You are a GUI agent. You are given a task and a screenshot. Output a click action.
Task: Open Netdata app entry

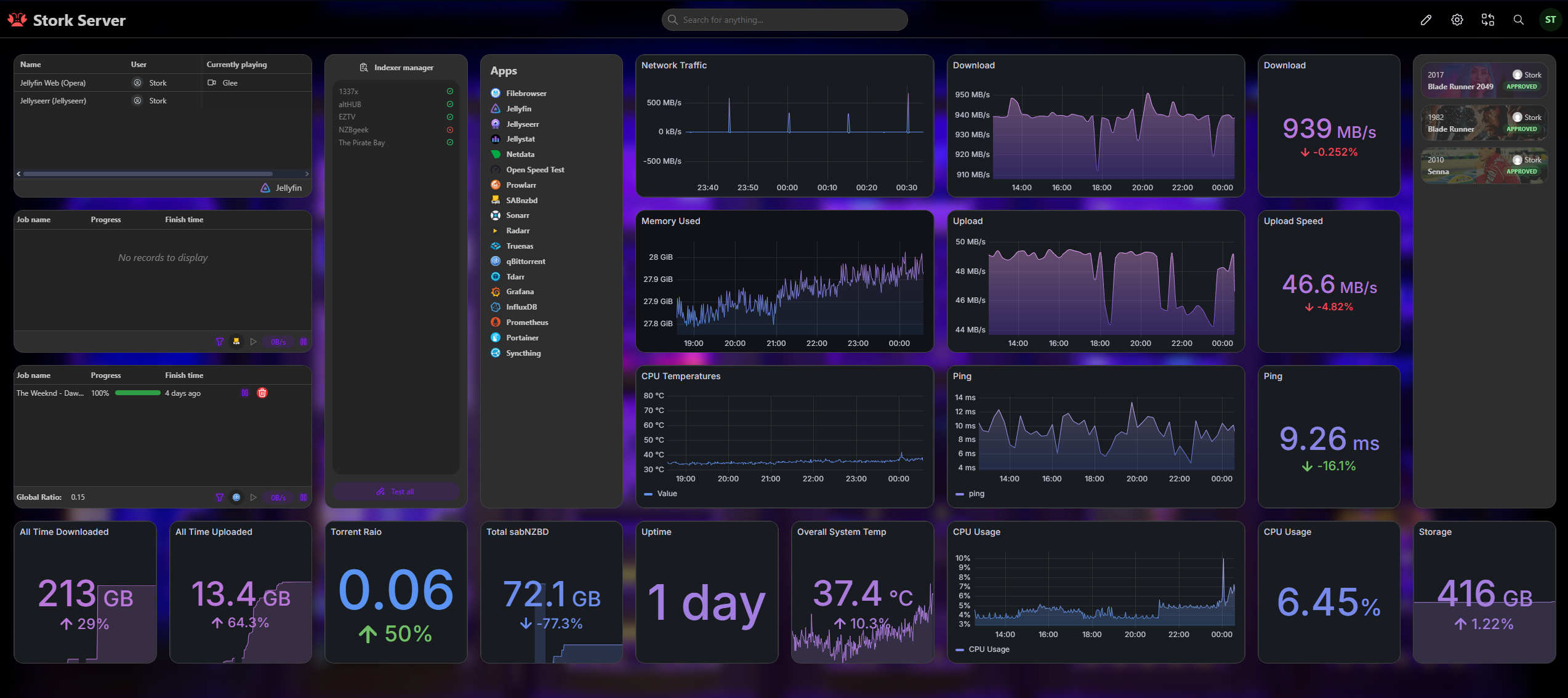click(x=513, y=154)
